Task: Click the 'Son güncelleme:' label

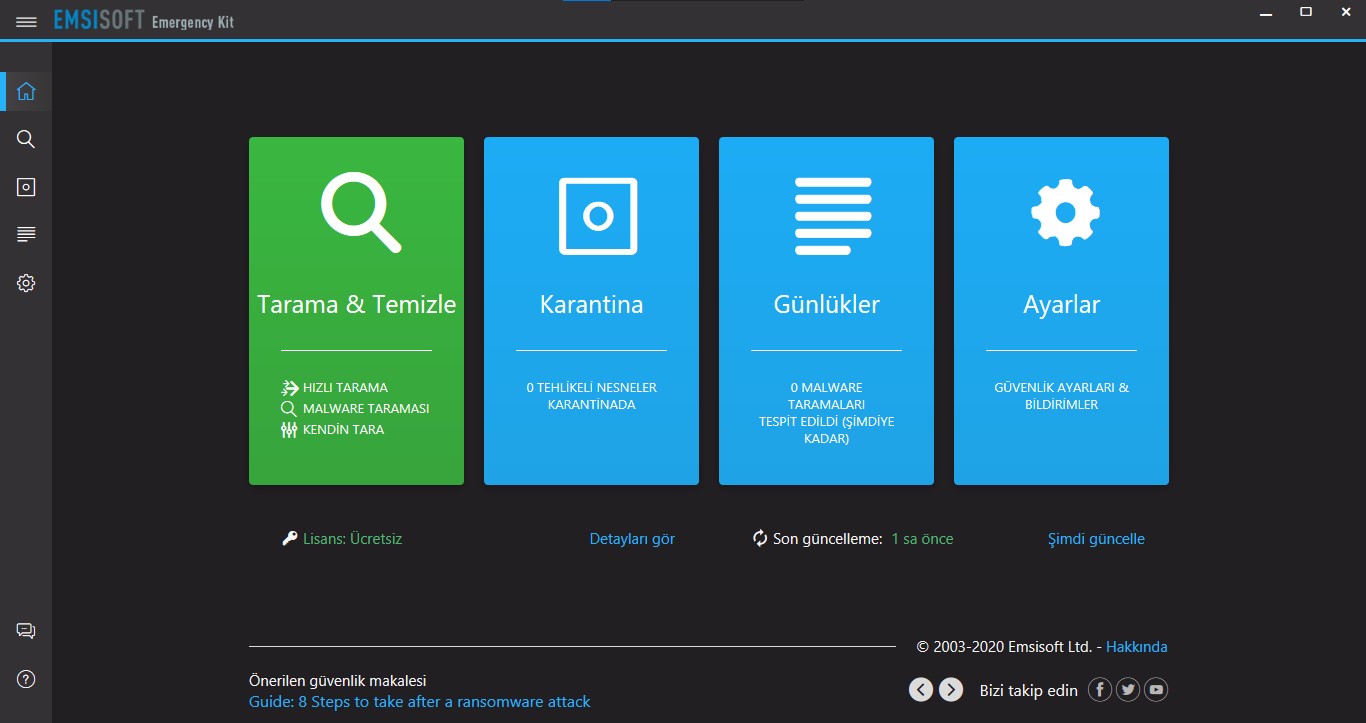Action: [828, 539]
